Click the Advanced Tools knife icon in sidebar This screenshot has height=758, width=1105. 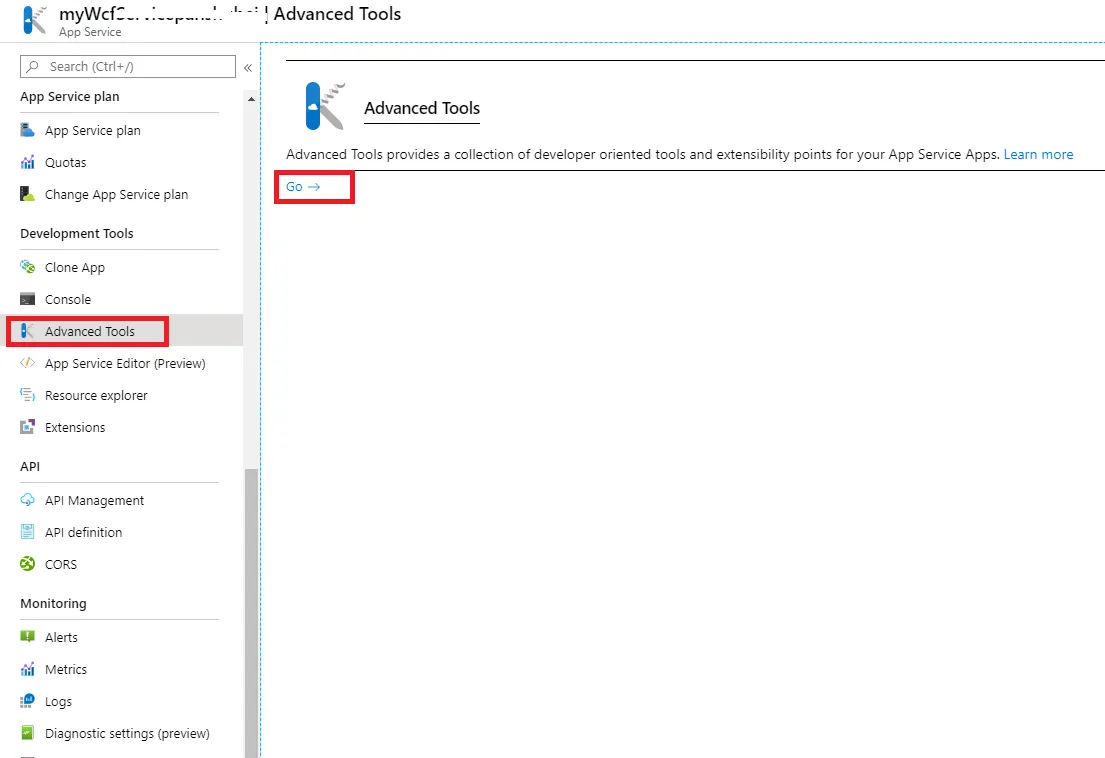tap(27, 331)
